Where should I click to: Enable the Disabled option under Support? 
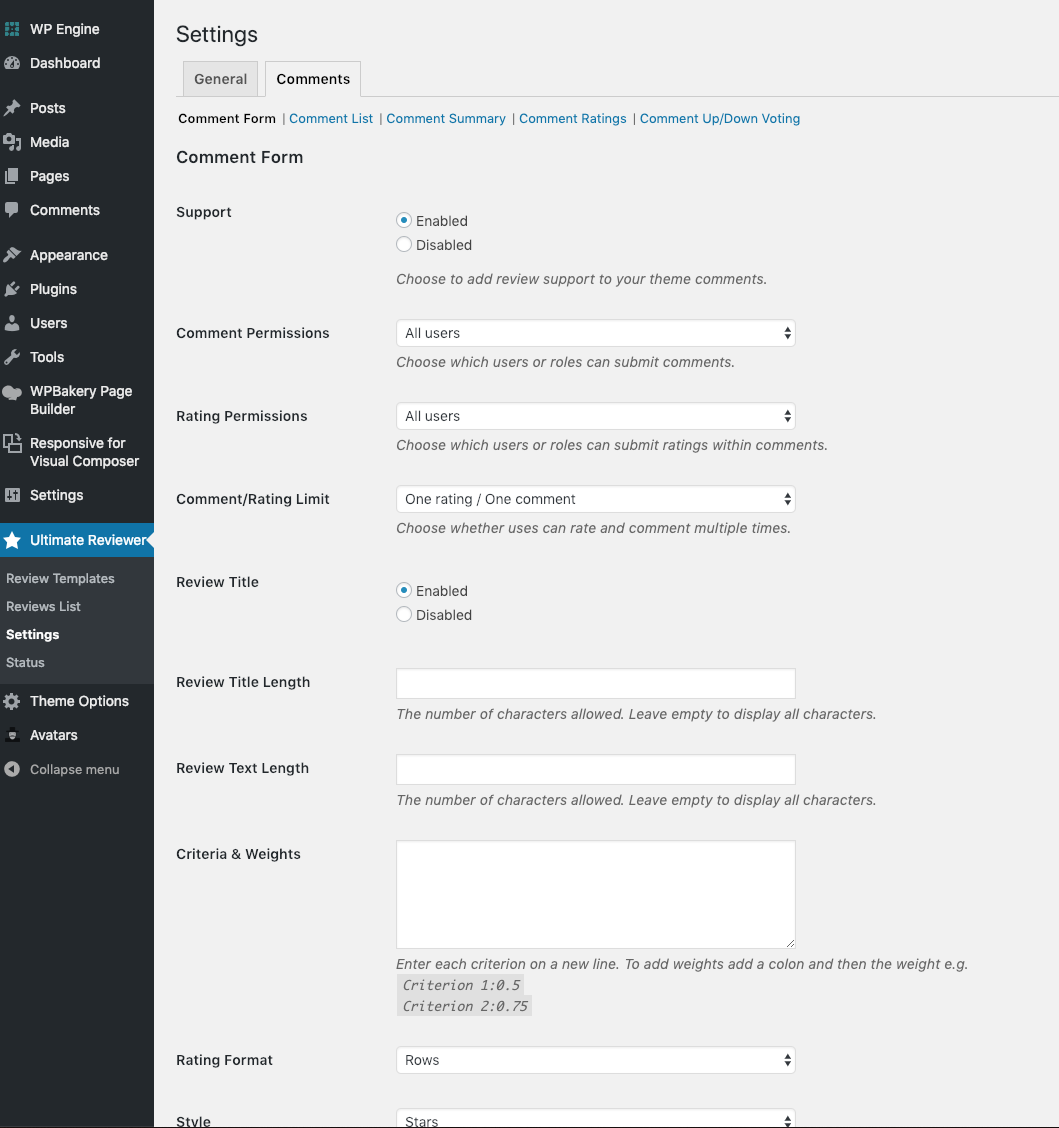point(404,244)
